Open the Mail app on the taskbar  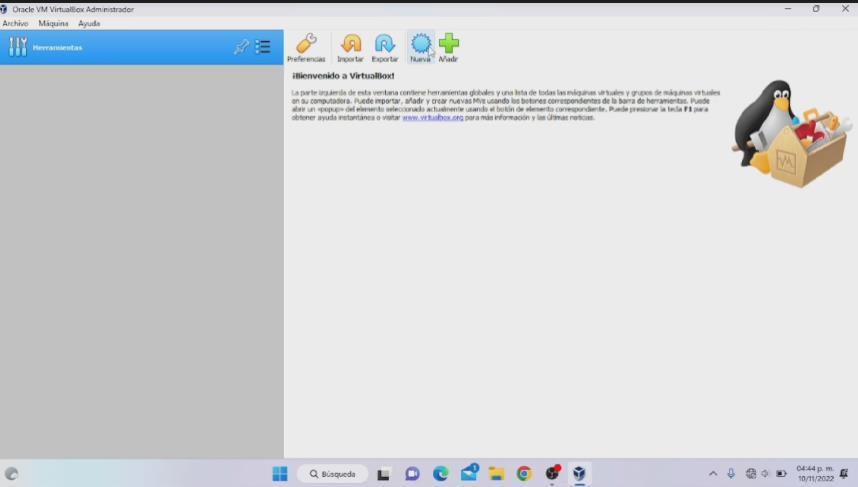point(469,473)
